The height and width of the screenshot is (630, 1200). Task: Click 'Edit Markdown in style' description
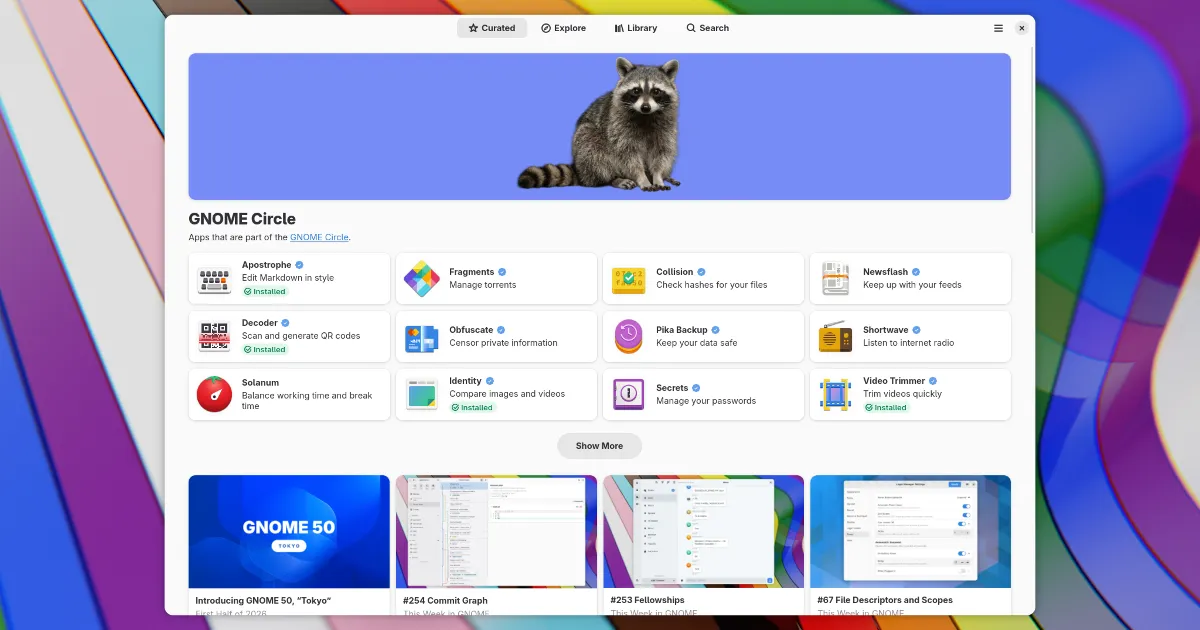(288, 278)
